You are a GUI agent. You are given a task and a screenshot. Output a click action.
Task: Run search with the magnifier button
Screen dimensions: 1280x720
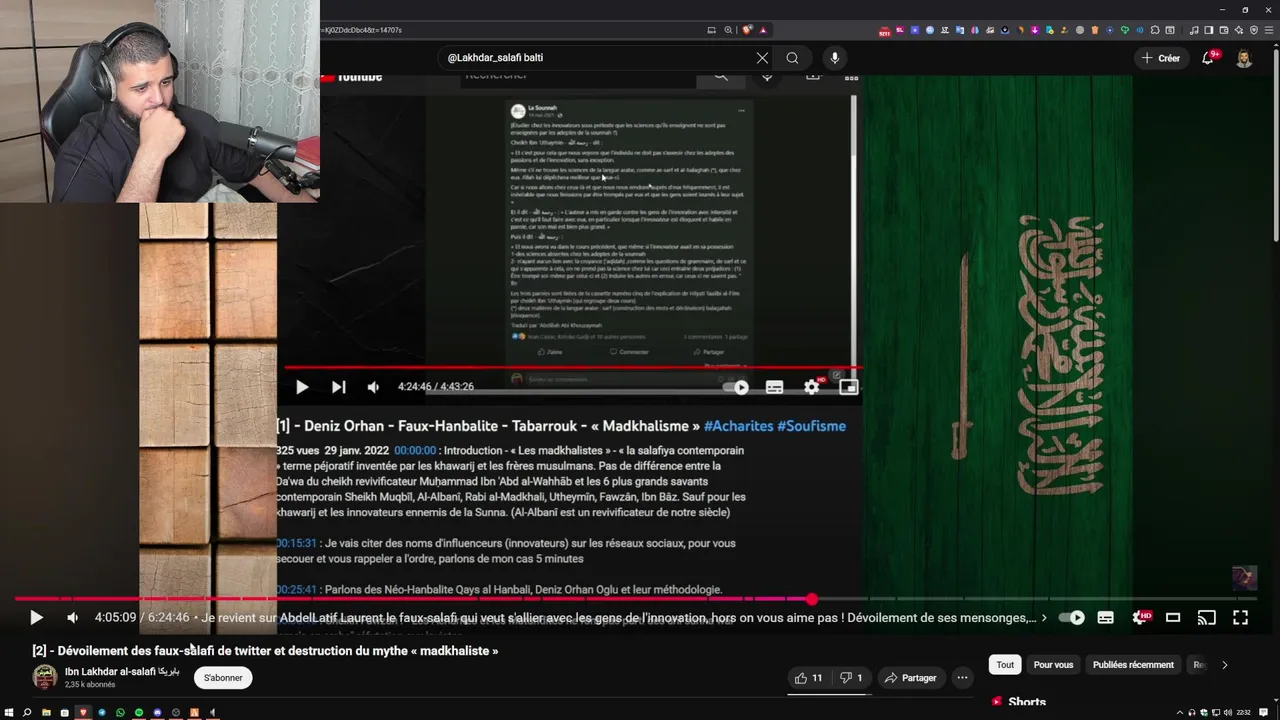coord(792,58)
